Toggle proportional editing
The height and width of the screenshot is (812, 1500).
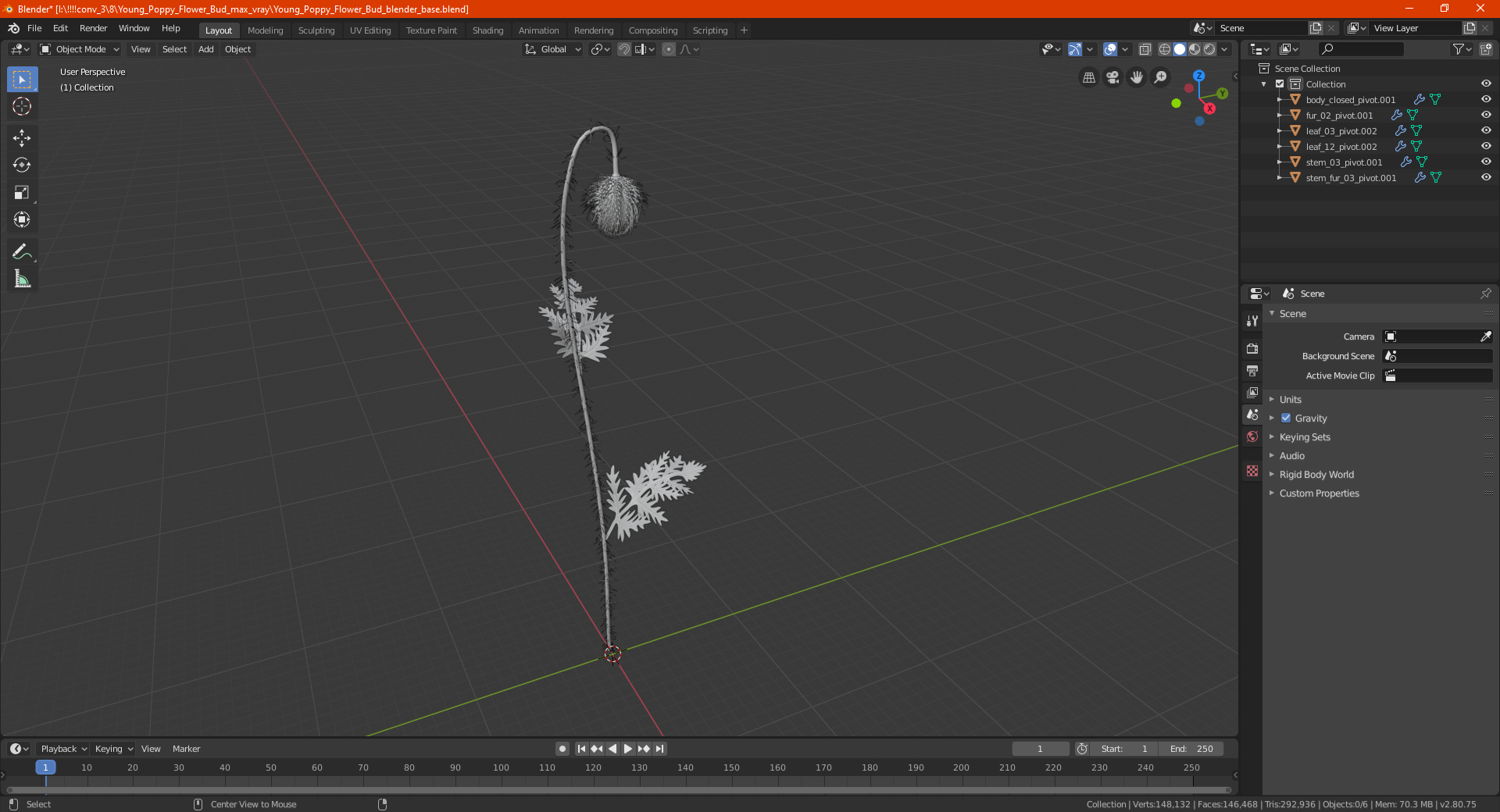(669, 49)
